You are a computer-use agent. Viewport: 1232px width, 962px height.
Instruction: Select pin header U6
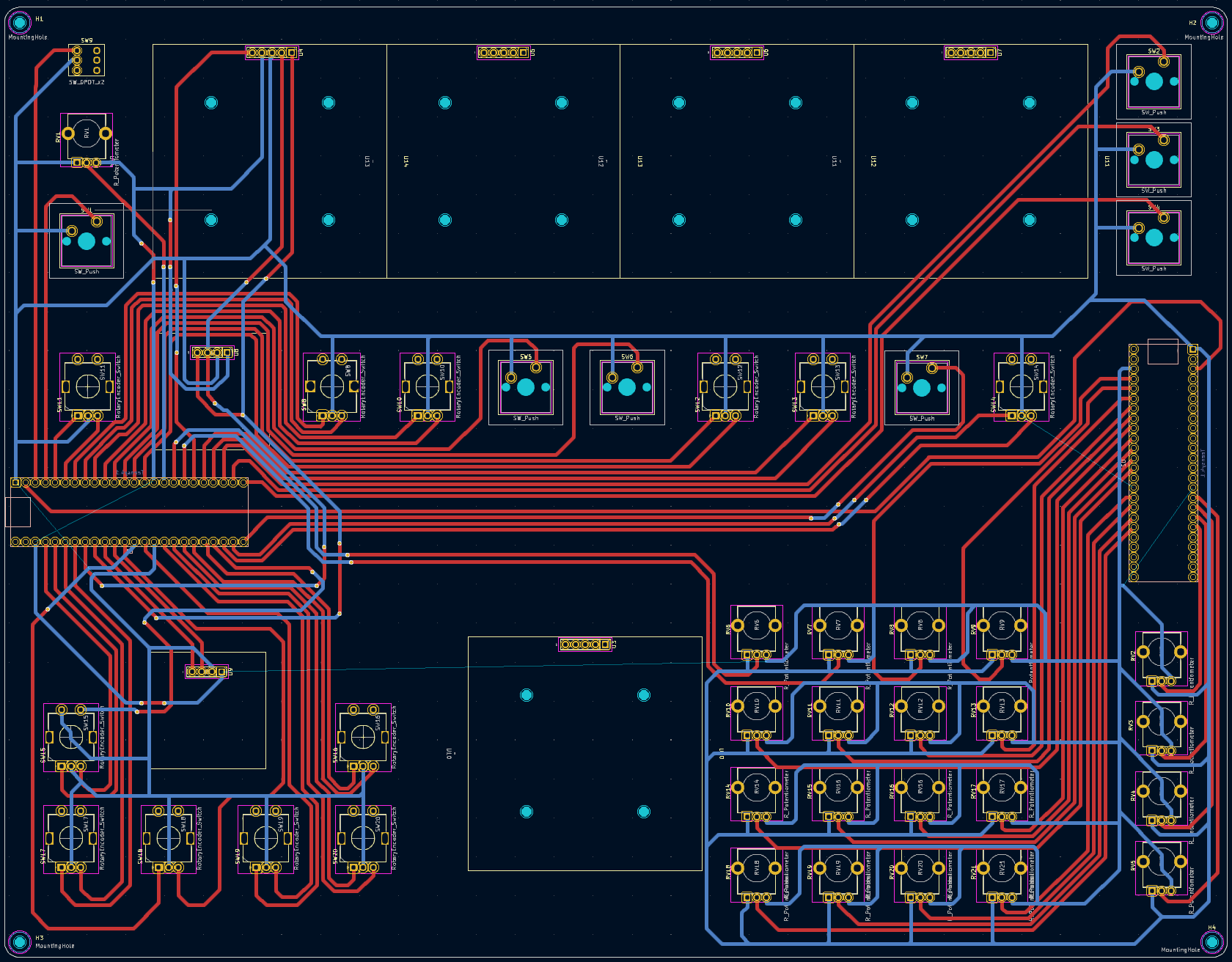tap(737, 53)
